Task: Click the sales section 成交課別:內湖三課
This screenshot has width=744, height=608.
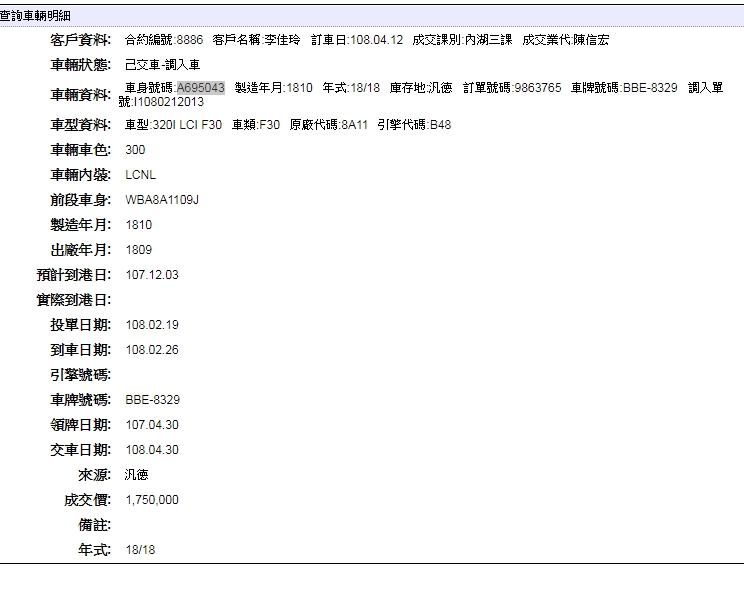Action: (x=463, y=40)
